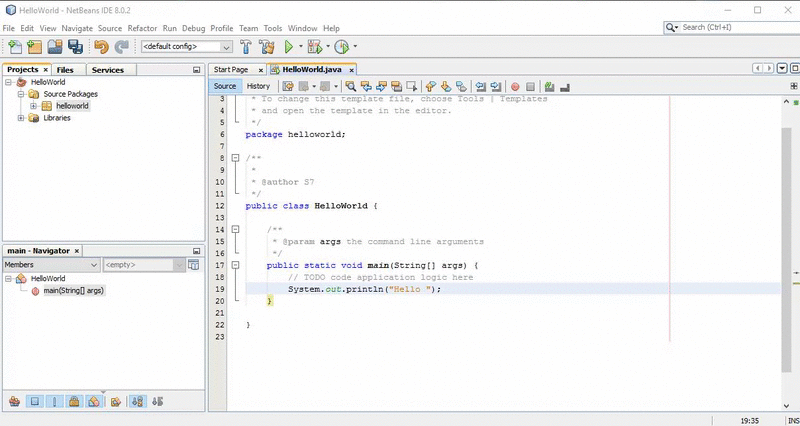Expand the helloworld package node
The image size is (800, 426).
(33, 106)
